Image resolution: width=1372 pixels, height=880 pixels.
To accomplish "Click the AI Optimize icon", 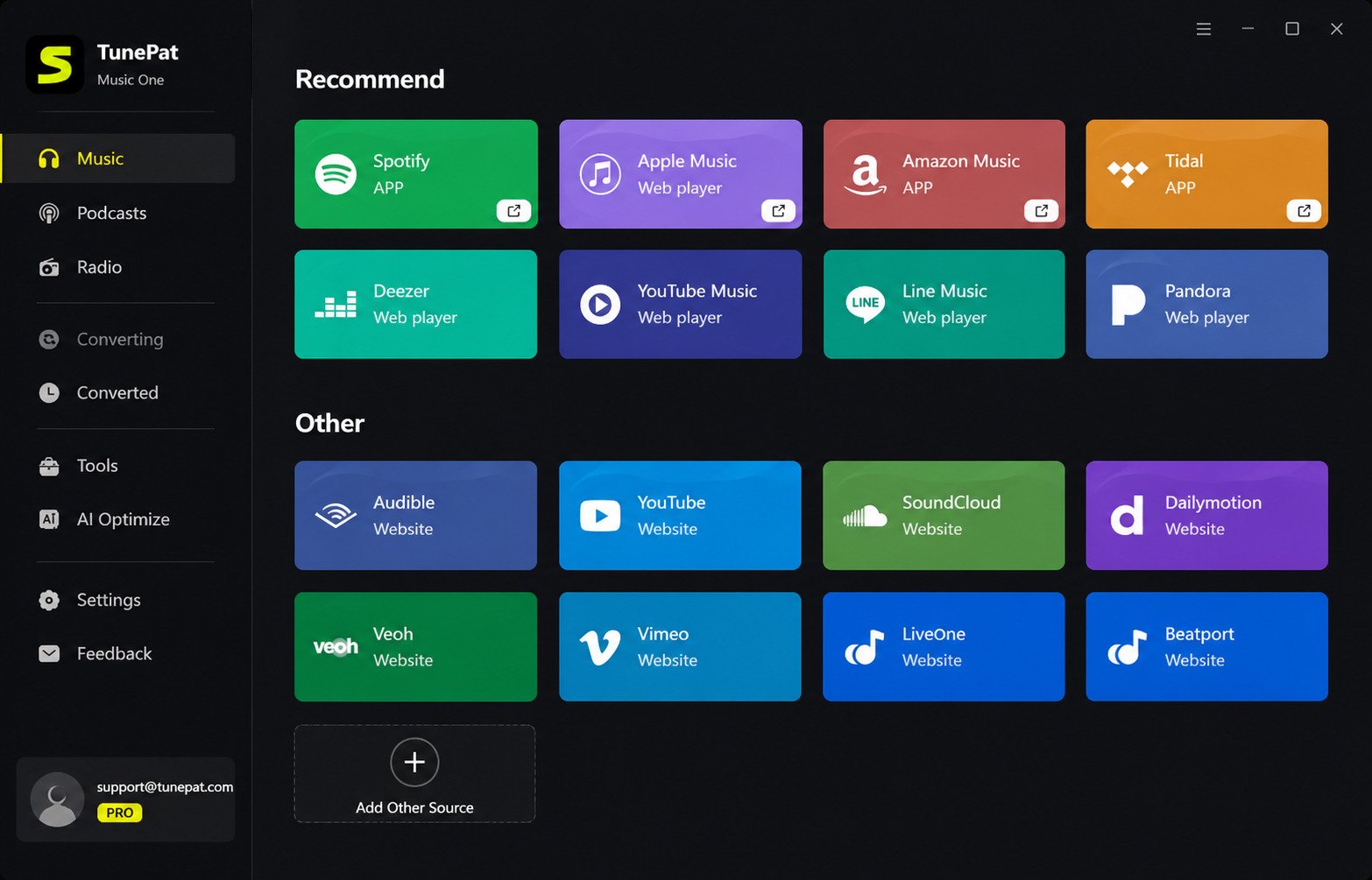I will [x=49, y=519].
